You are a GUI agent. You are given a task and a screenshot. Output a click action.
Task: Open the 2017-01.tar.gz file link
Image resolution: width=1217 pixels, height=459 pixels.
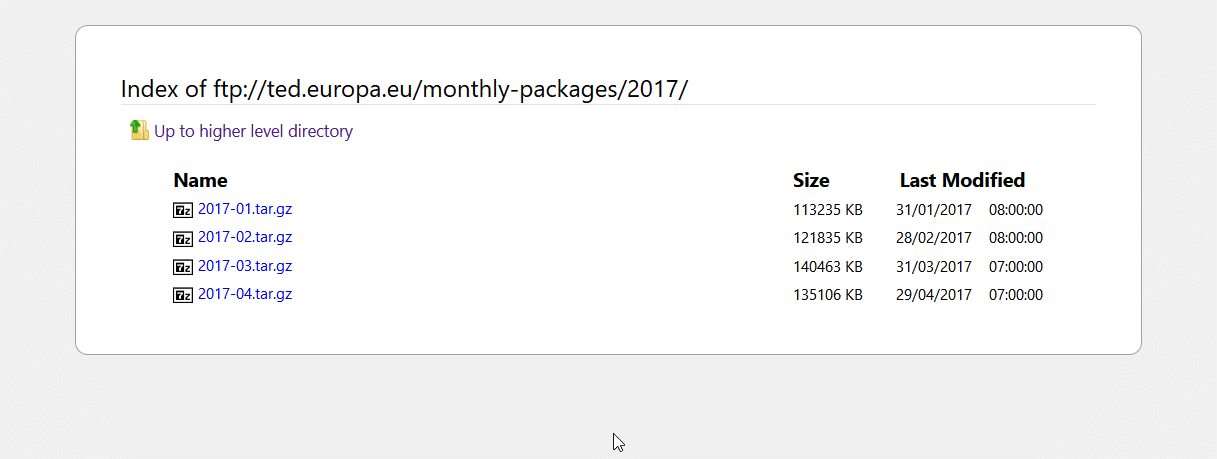point(245,209)
